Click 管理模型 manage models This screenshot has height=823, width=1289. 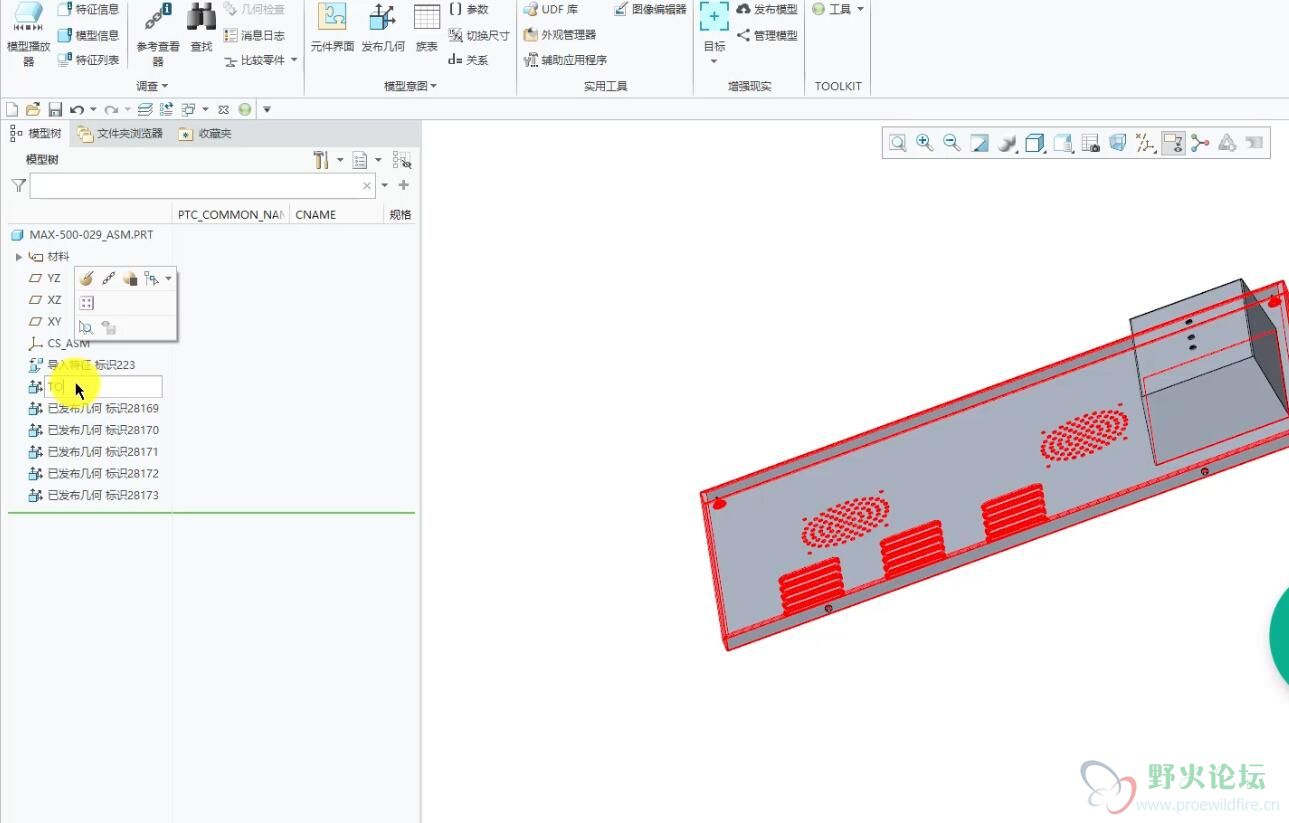pyautogui.click(x=767, y=35)
